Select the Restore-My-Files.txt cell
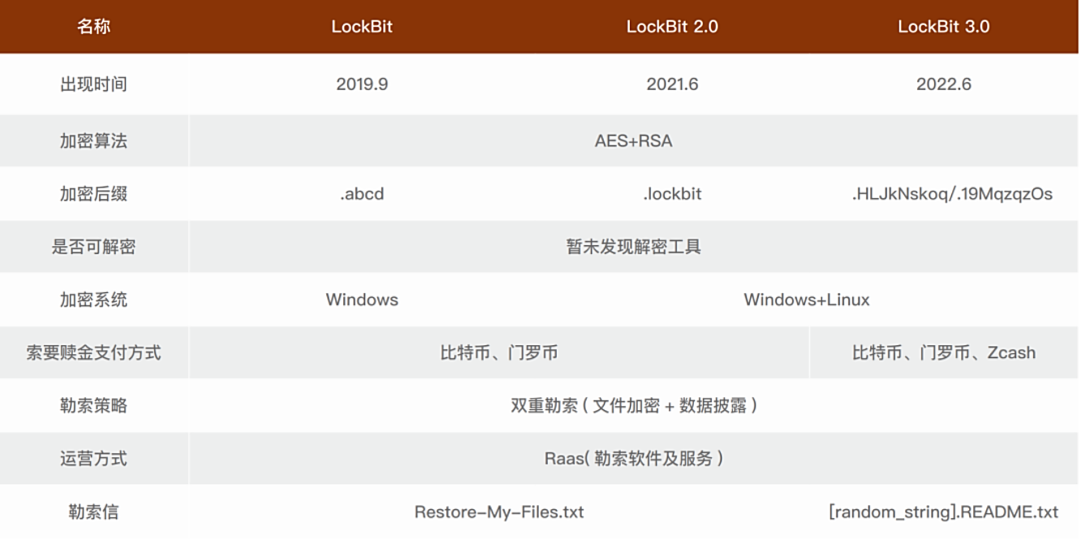 (x=499, y=512)
